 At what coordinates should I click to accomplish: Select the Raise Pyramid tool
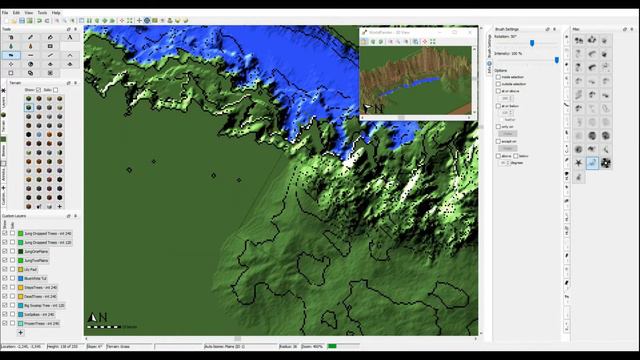(50, 64)
